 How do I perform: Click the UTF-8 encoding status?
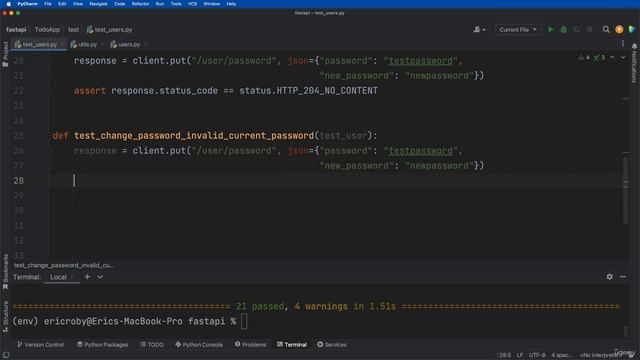[x=537, y=355]
